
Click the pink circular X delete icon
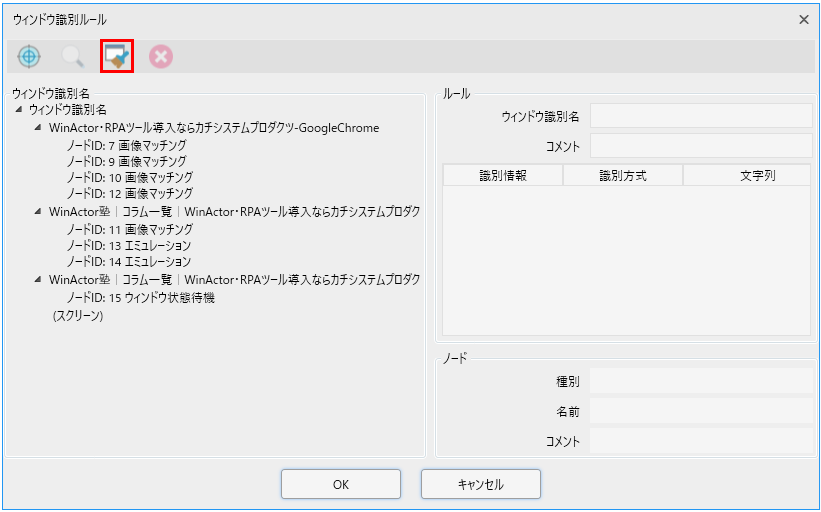click(x=161, y=57)
